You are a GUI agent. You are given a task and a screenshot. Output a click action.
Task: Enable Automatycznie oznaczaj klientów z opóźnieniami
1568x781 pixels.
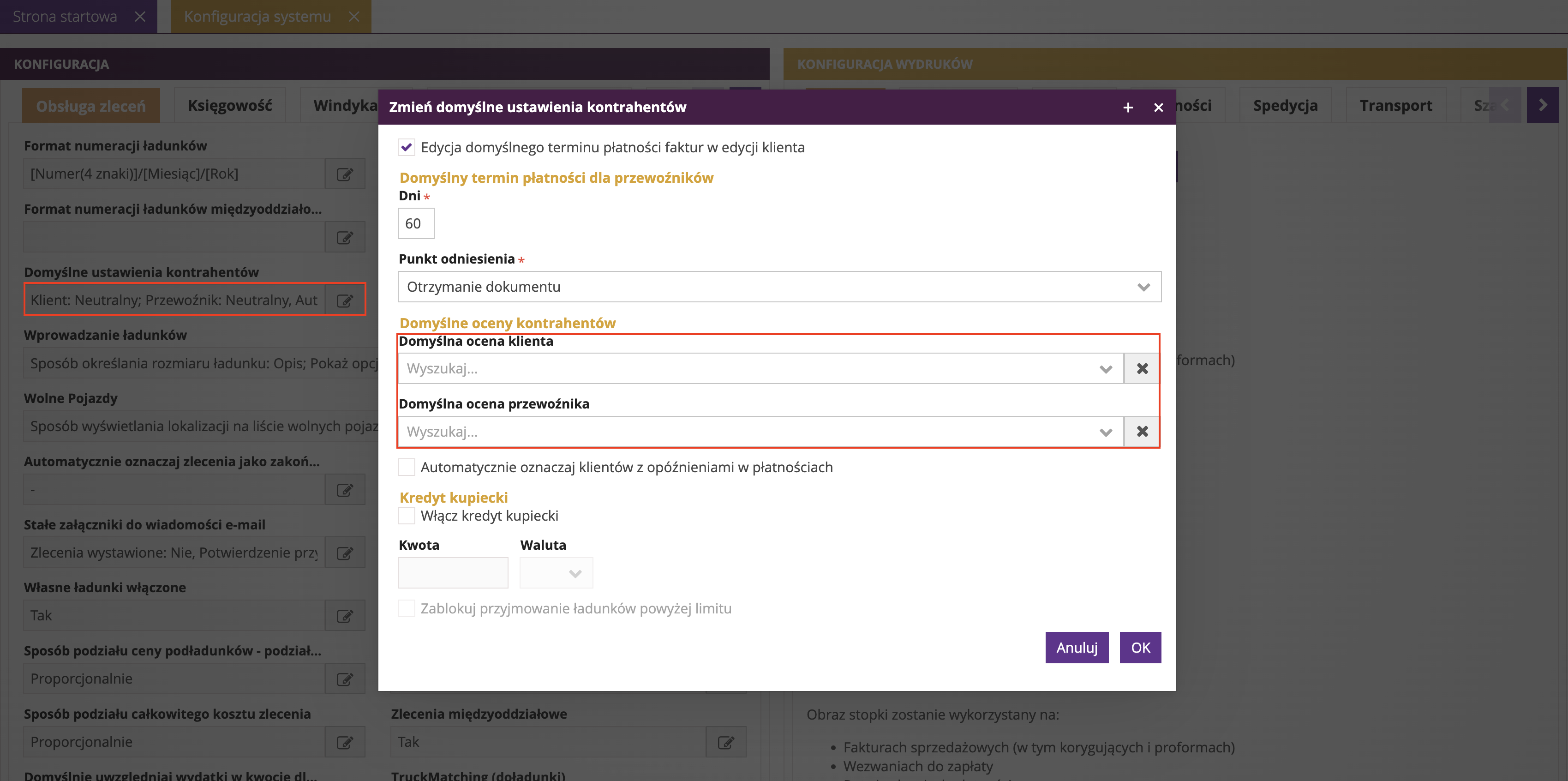click(x=407, y=467)
